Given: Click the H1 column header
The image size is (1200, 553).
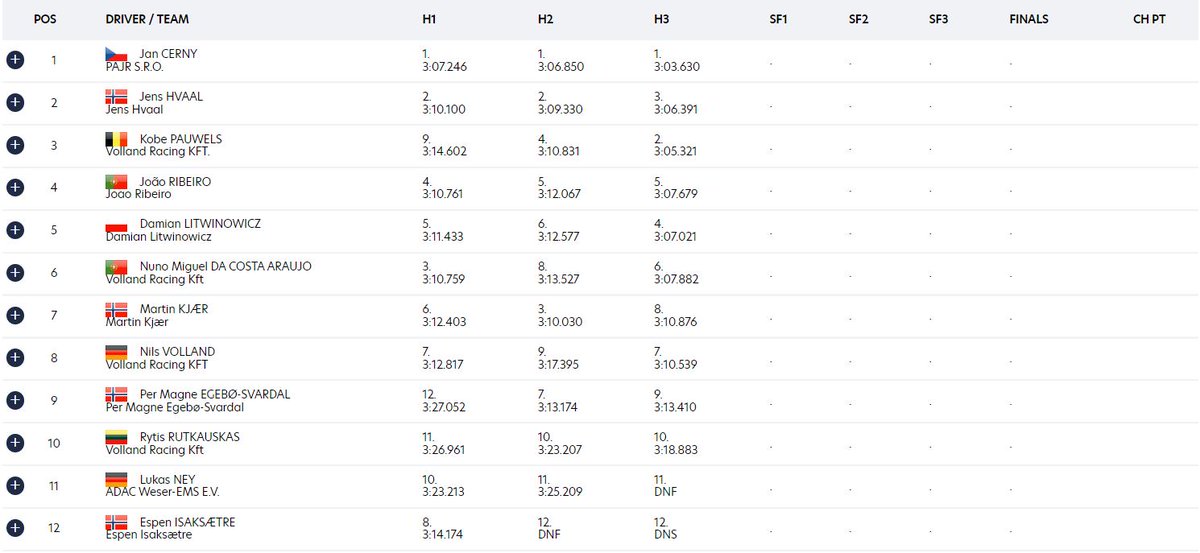Looking at the screenshot, I should tap(429, 19).
